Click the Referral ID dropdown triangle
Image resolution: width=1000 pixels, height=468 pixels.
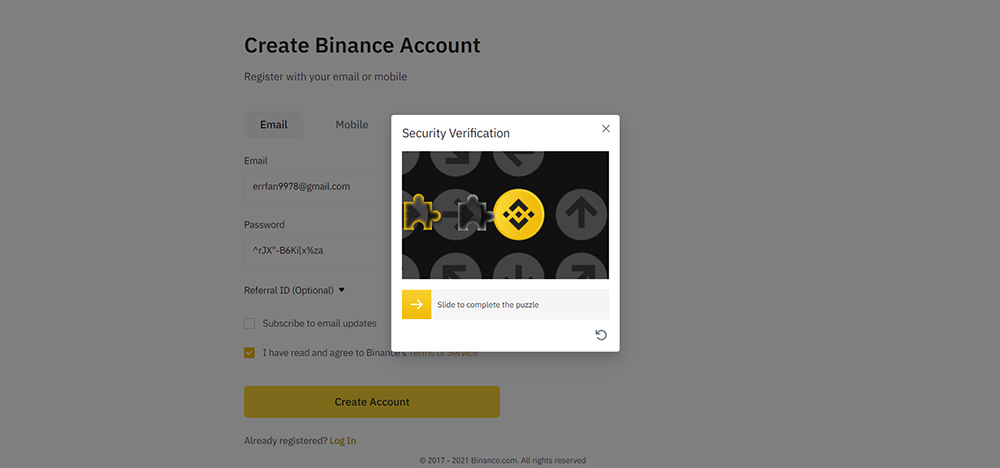click(341, 289)
